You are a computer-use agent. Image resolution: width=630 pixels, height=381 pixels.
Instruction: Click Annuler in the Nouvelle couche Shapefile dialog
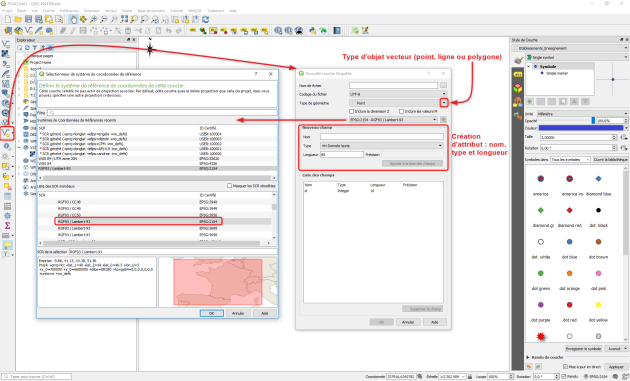[408, 322]
